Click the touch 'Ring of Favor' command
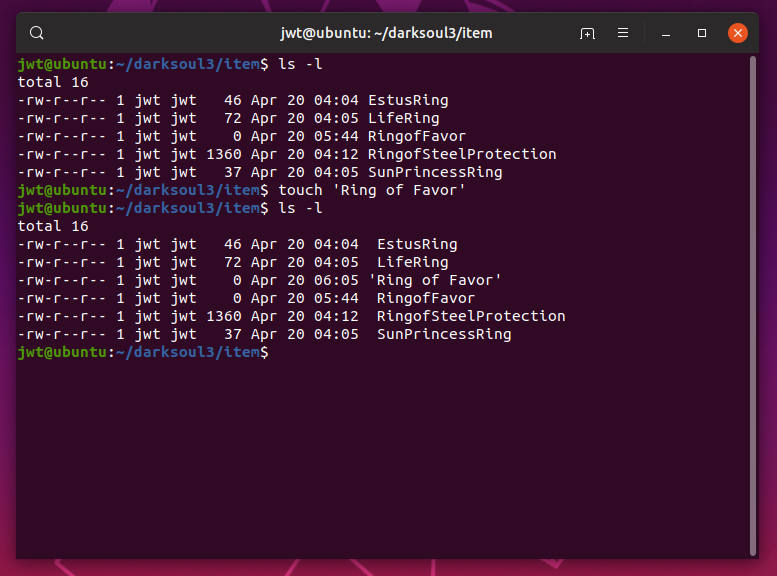The height and width of the screenshot is (576, 777). click(372, 190)
